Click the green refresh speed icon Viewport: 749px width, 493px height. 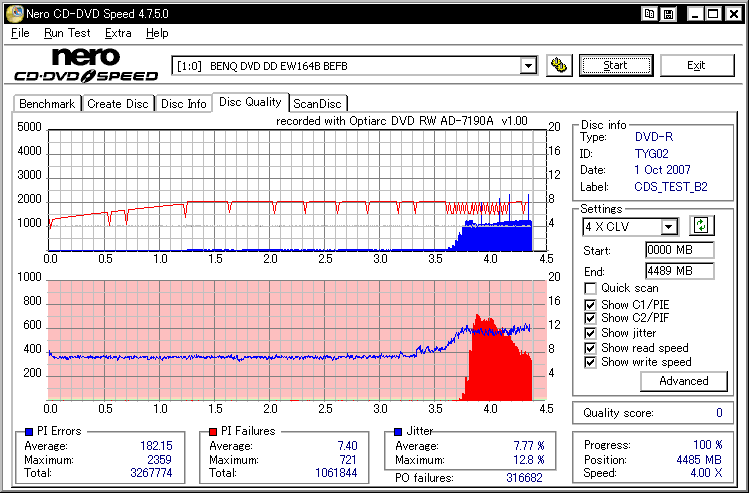coord(701,225)
